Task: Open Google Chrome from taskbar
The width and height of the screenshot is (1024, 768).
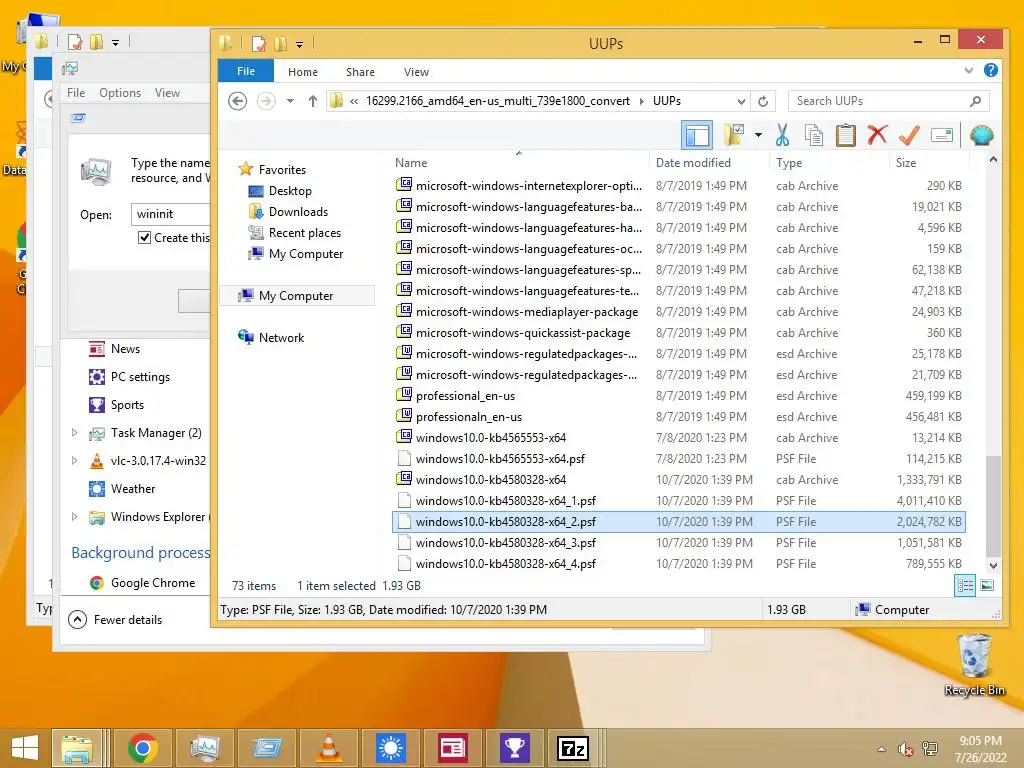Action: pos(142,748)
